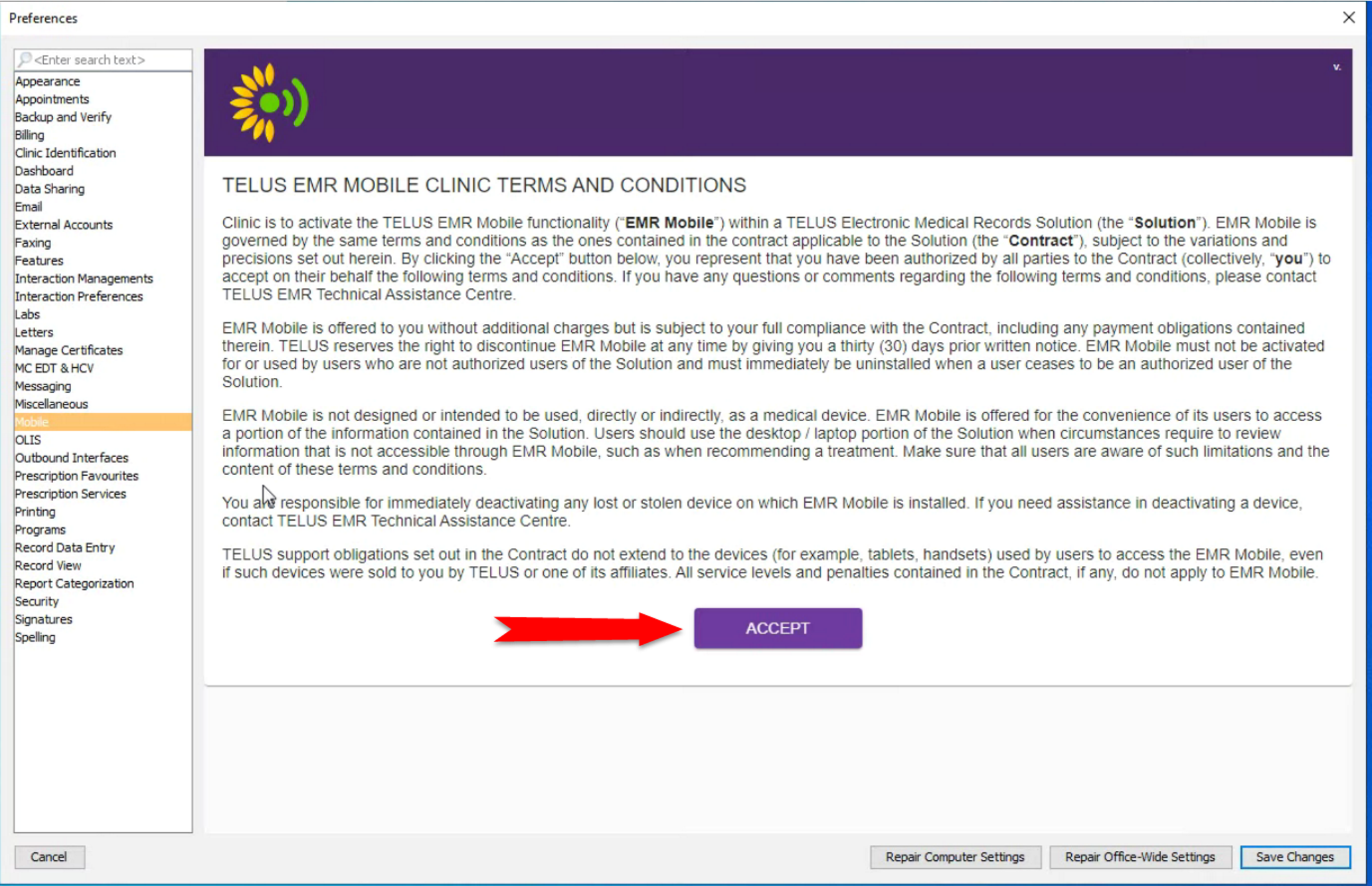Open Prescription Favourites settings

(76, 476)
